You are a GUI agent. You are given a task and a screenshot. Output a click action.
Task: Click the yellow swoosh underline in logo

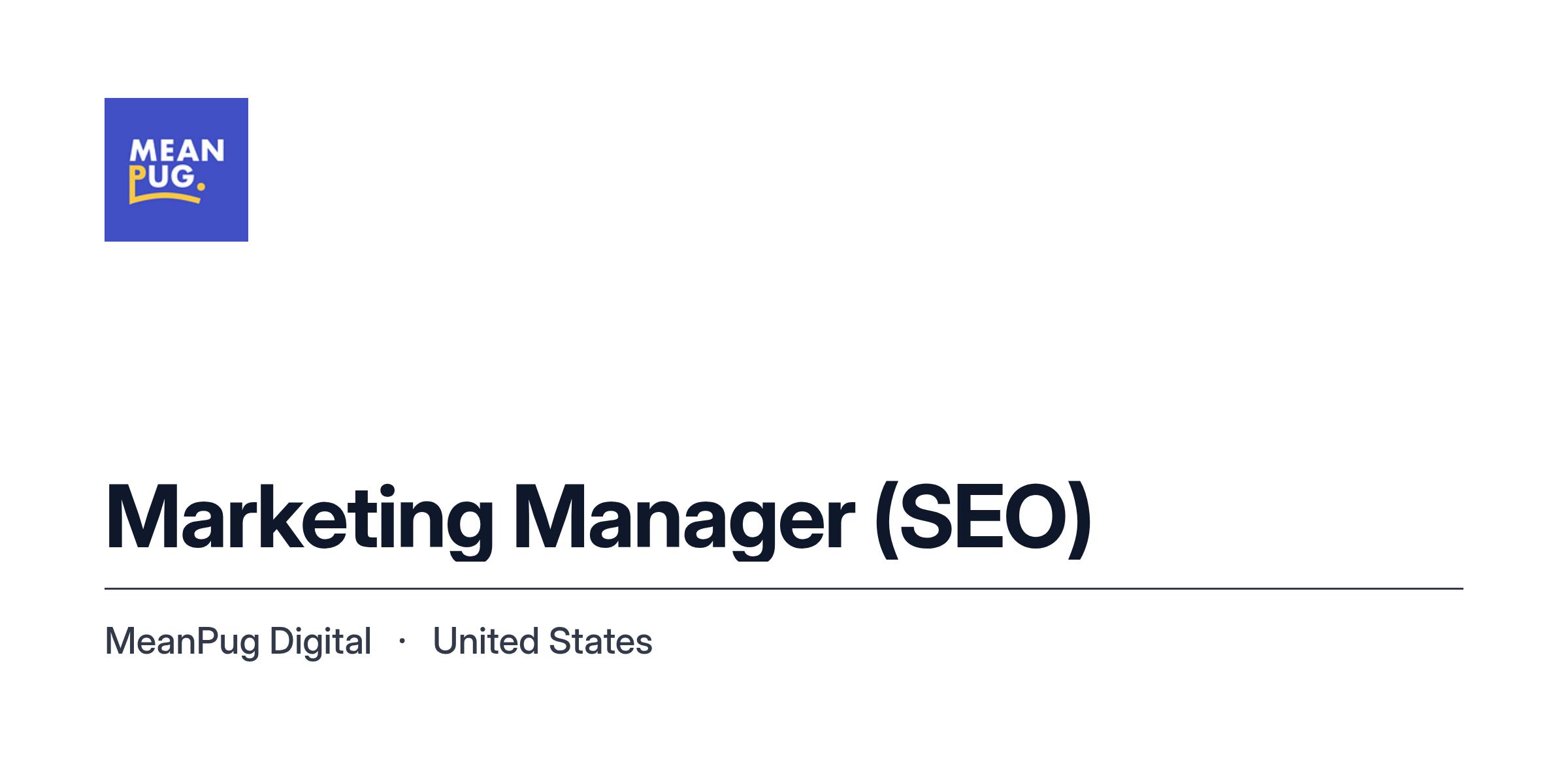pyautogui.click(x=165, y=197)
